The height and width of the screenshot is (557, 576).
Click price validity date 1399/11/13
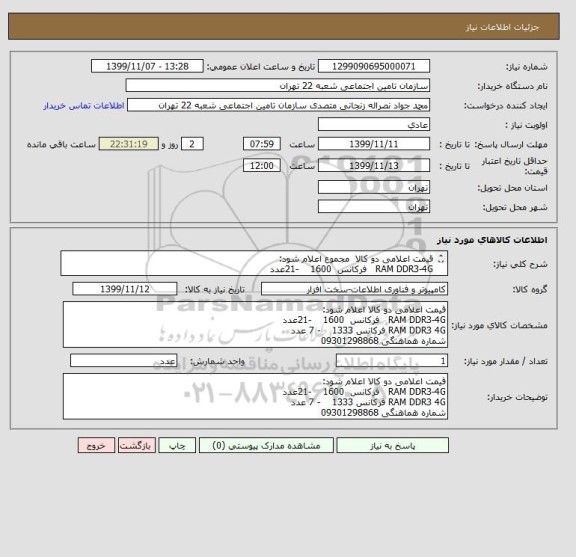(x=374, y=166)
